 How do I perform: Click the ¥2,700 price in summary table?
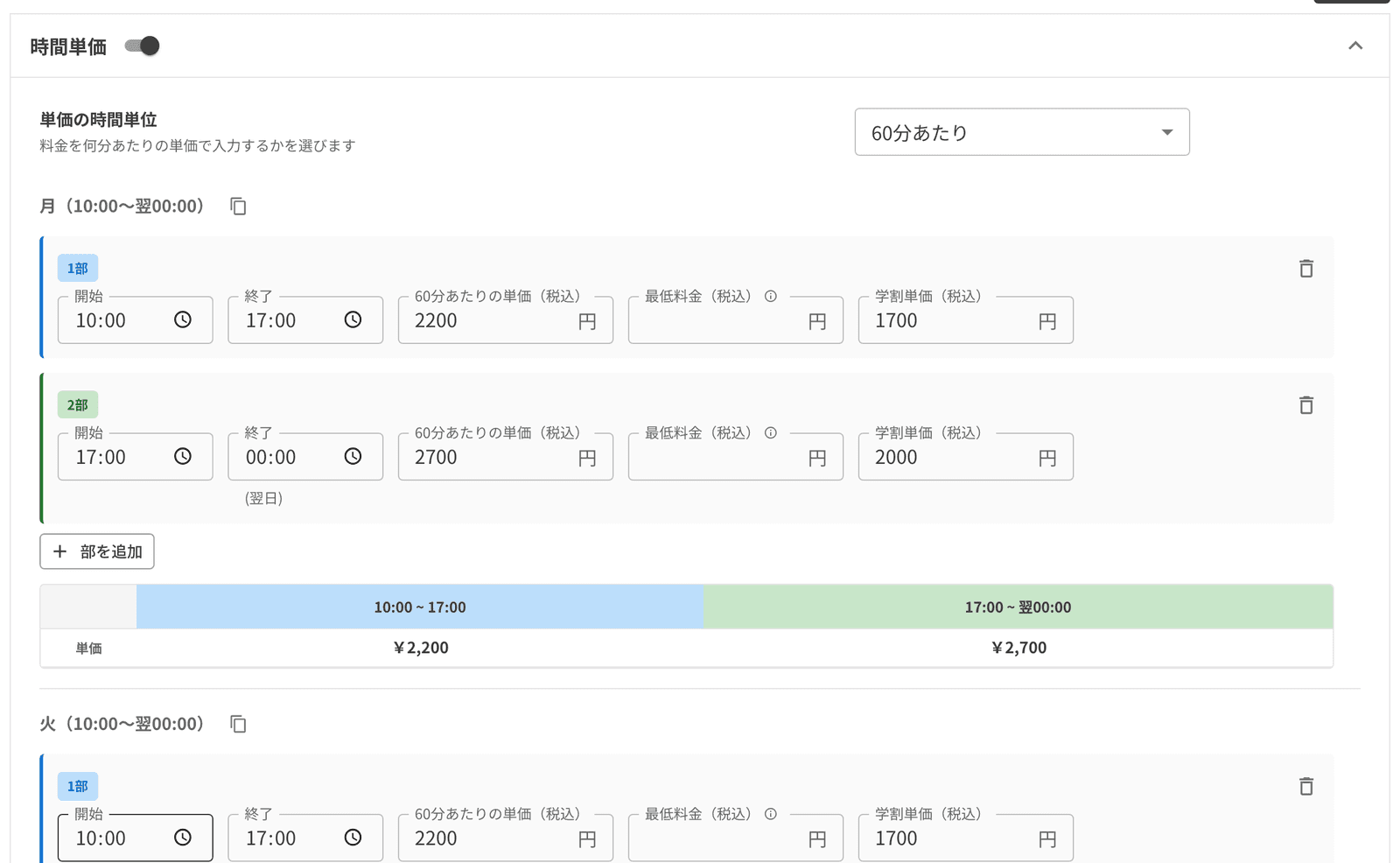click(1018, 648)
